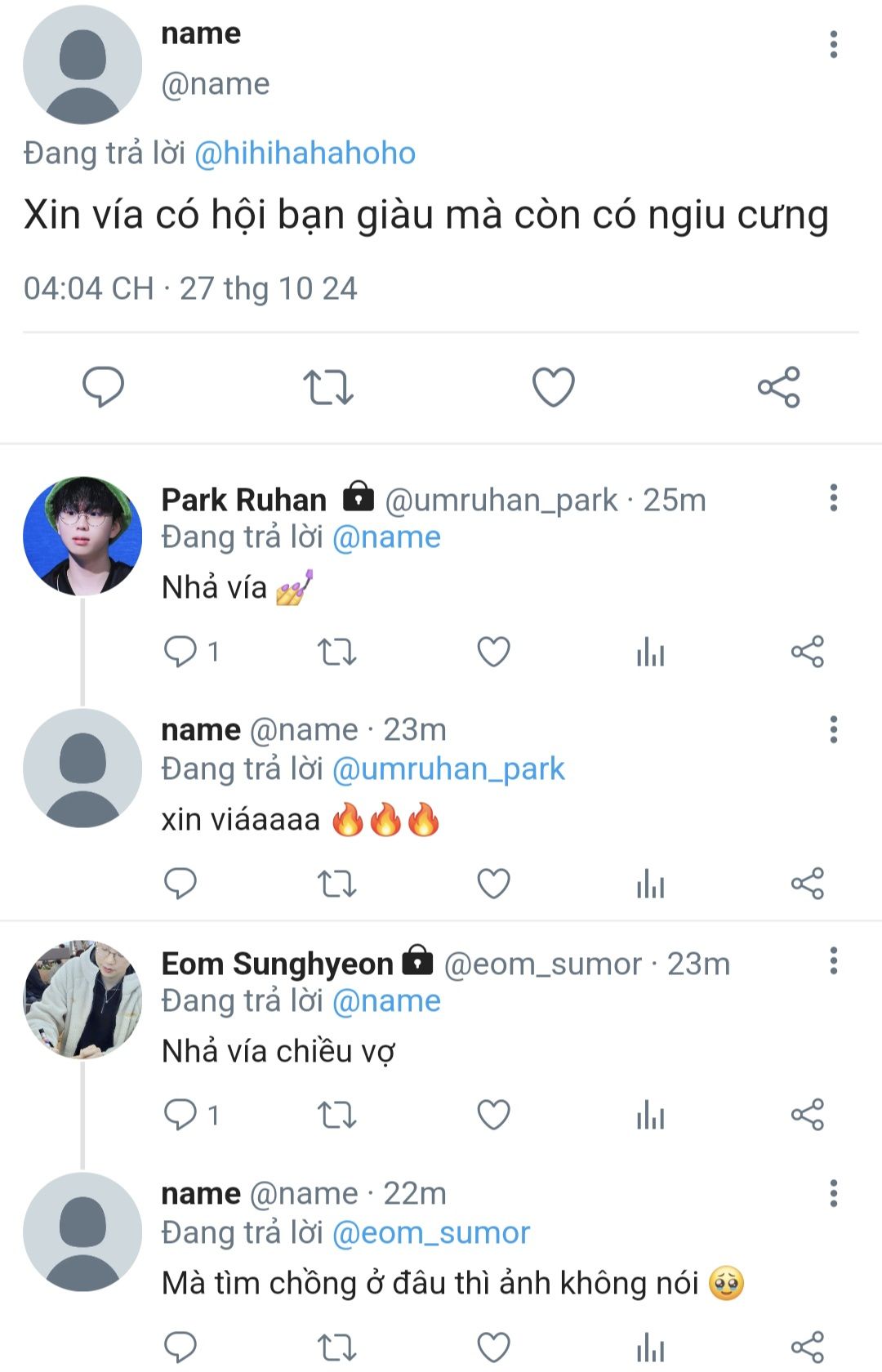Screen dimensions: 882x1372
Task: Like the main tweet about ngiu cưng
Action: (554, 387)
